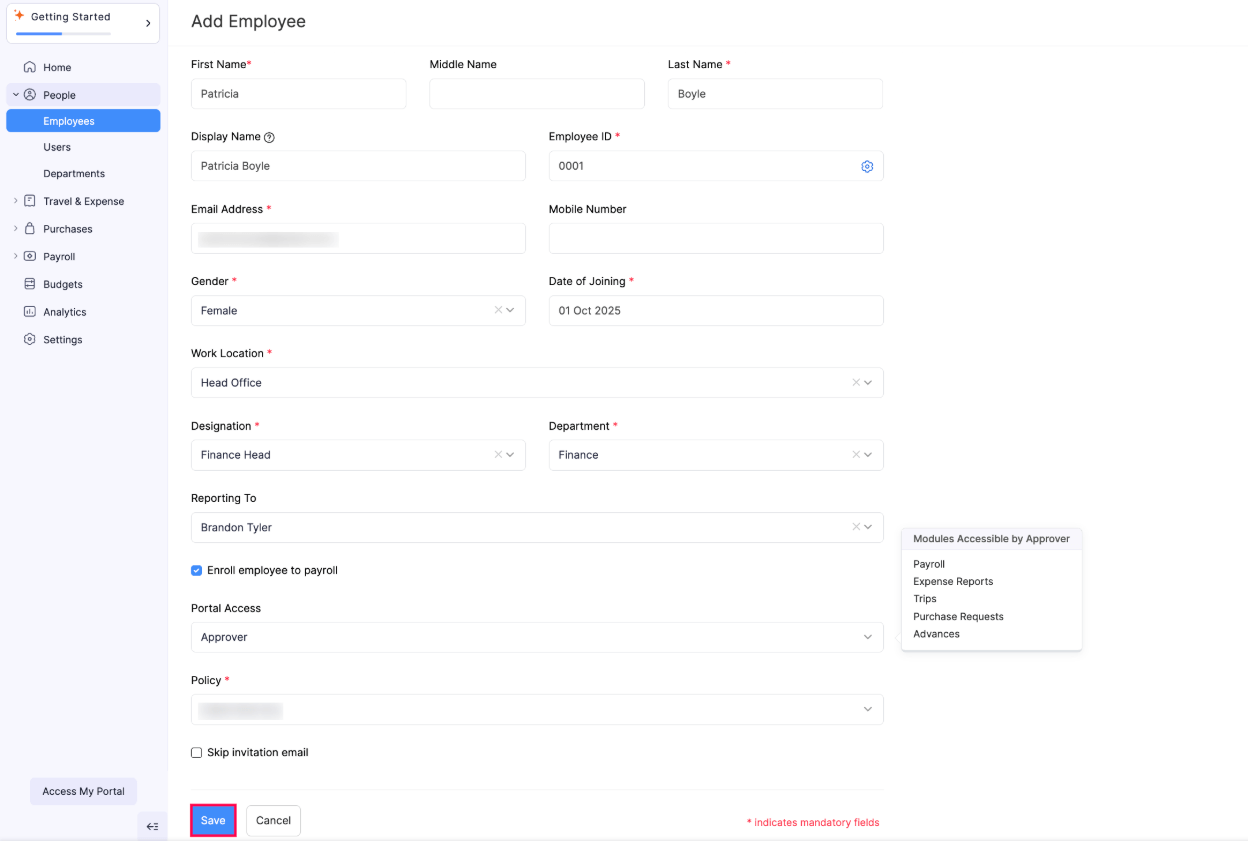Expand Travel & Expense in the sidebar
Viewport: 1260px width, 842px height.
click(16, 201)
